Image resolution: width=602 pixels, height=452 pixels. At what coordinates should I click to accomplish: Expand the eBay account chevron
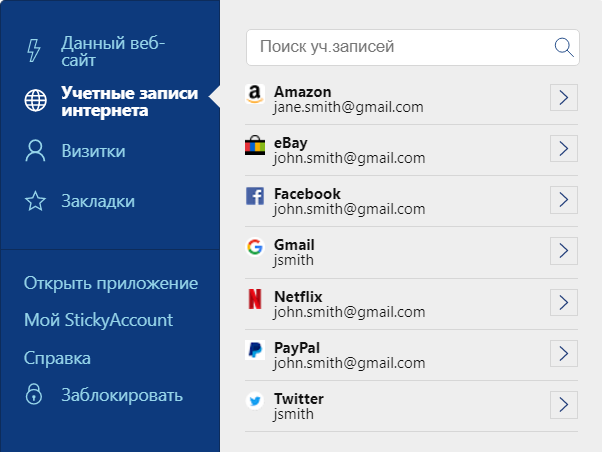click(x=564, y=149)
